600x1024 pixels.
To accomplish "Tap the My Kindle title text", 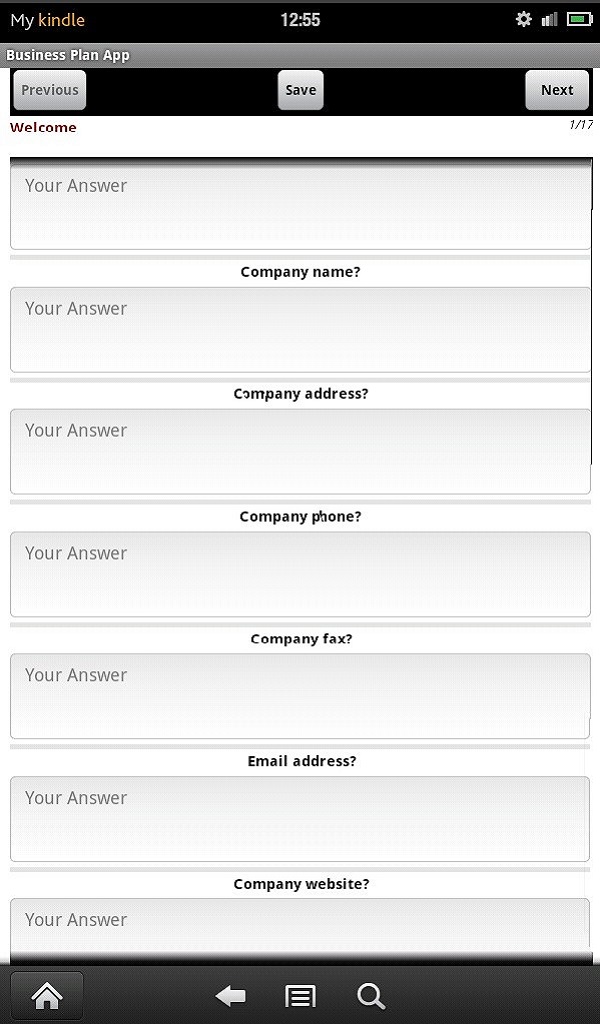I will click(x=48, y=20).
